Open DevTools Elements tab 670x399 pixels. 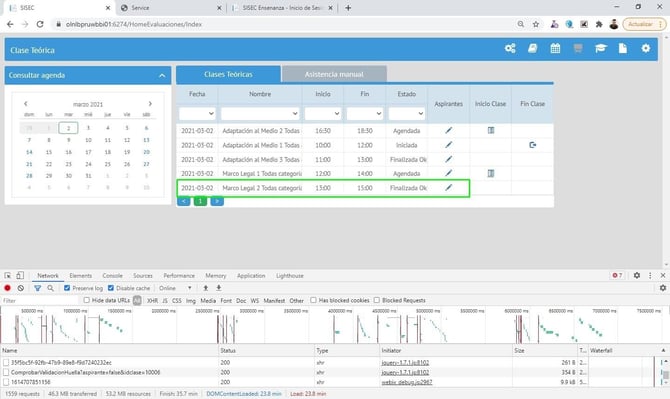[80, 276]
